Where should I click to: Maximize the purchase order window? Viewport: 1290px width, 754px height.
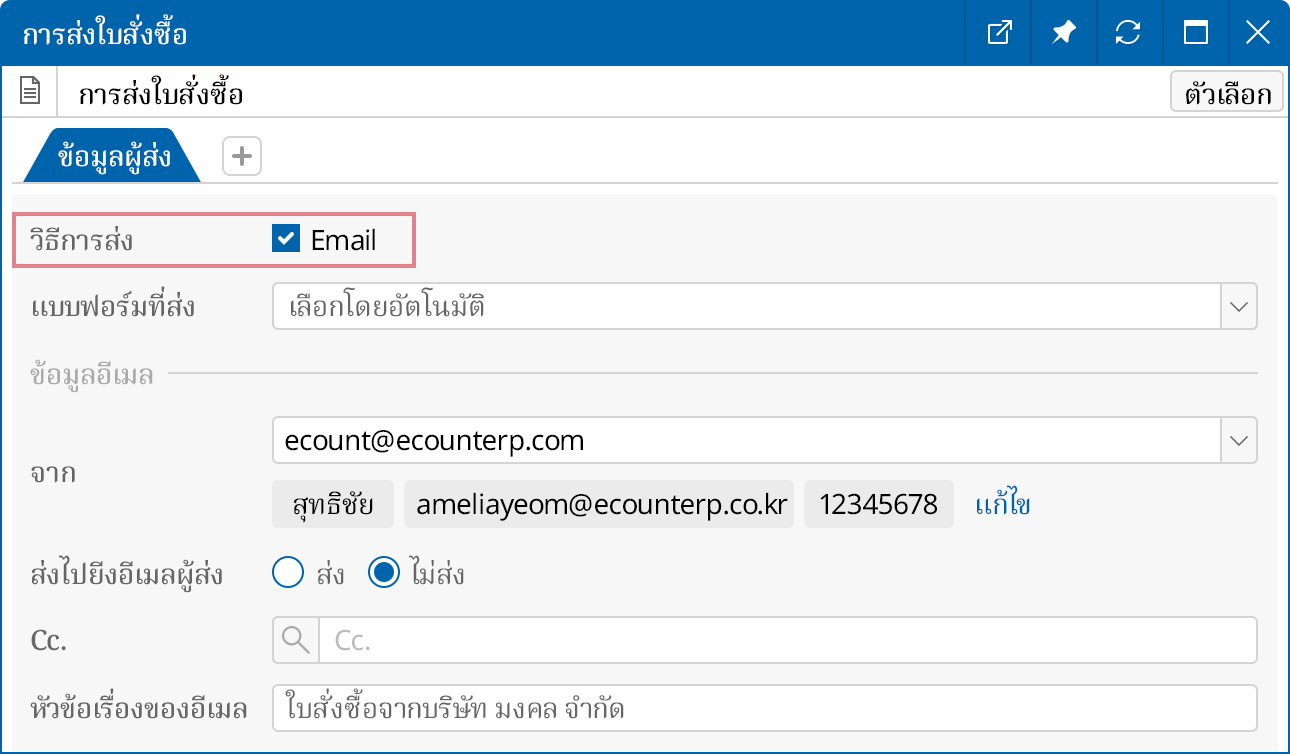click(1194, 32)
